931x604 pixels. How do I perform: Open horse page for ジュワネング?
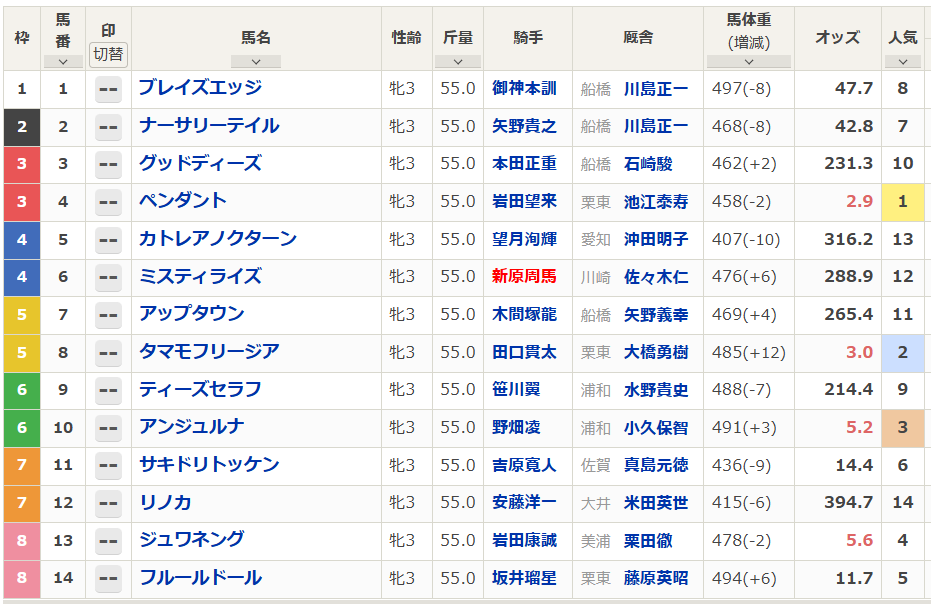(x=191, y=540)
